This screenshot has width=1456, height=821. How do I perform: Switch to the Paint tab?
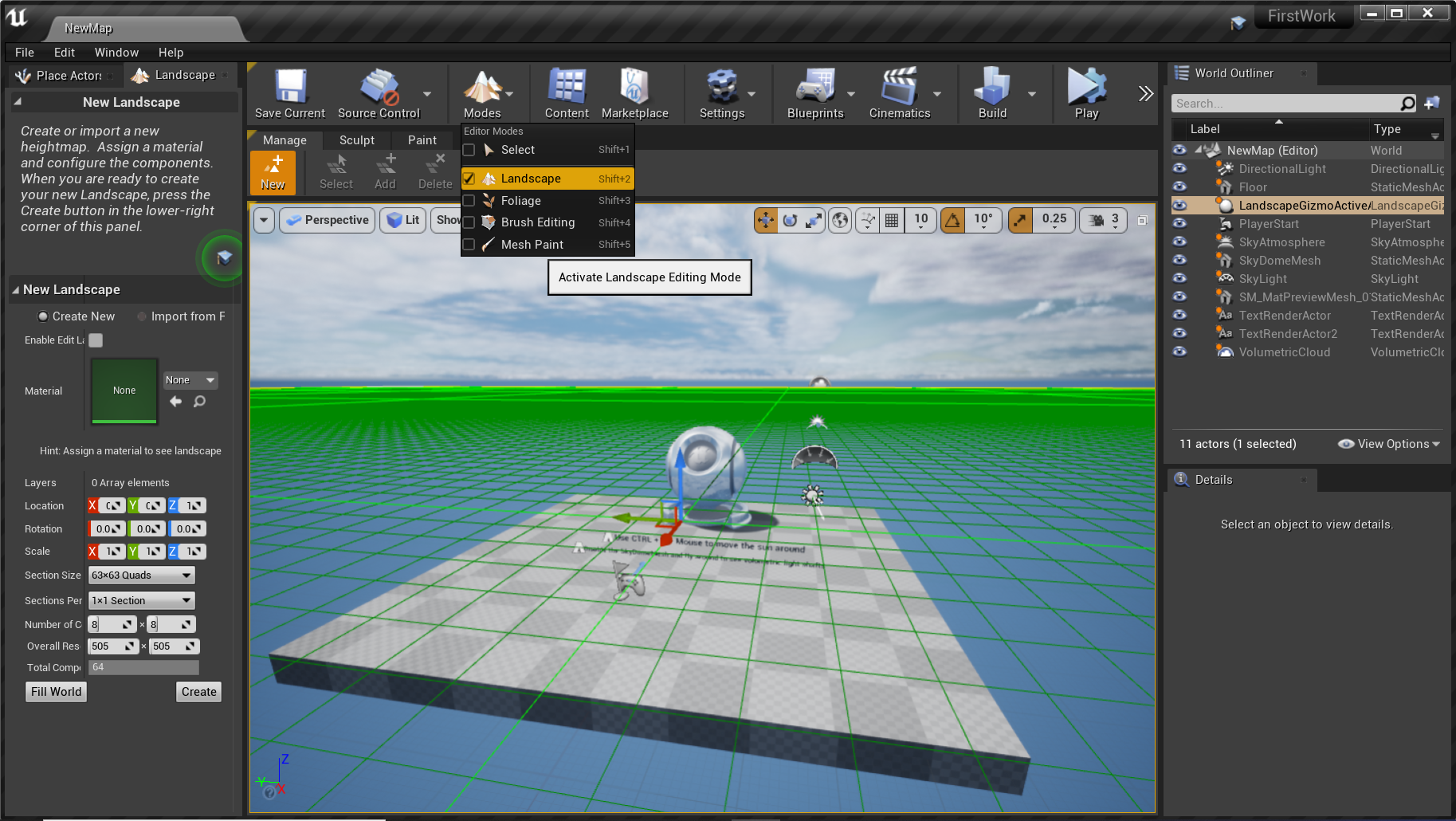(x=422, y=139)
